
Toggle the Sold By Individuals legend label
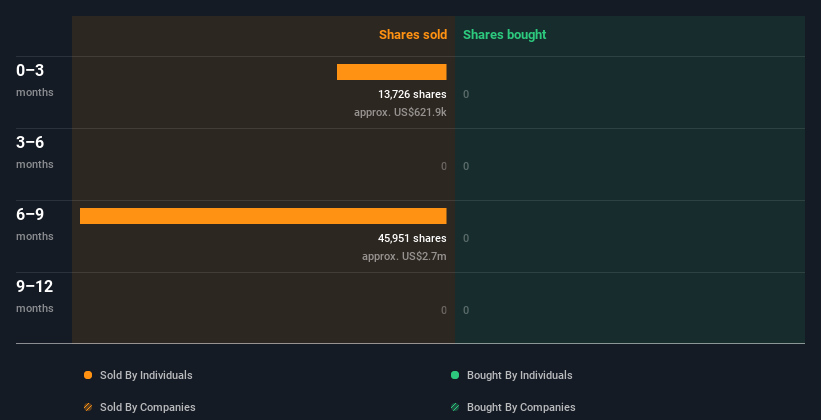(x=145, y=375)
